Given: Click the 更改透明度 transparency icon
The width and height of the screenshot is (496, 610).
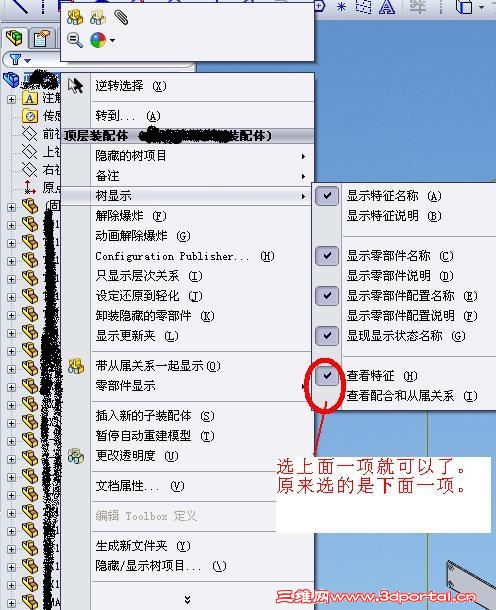Looking at the screenshot, I should [x=76, y=456].
